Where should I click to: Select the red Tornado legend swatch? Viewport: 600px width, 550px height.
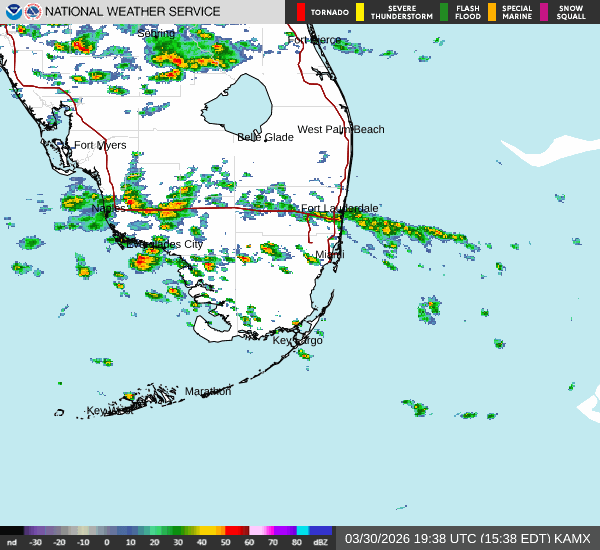point(301,12)
